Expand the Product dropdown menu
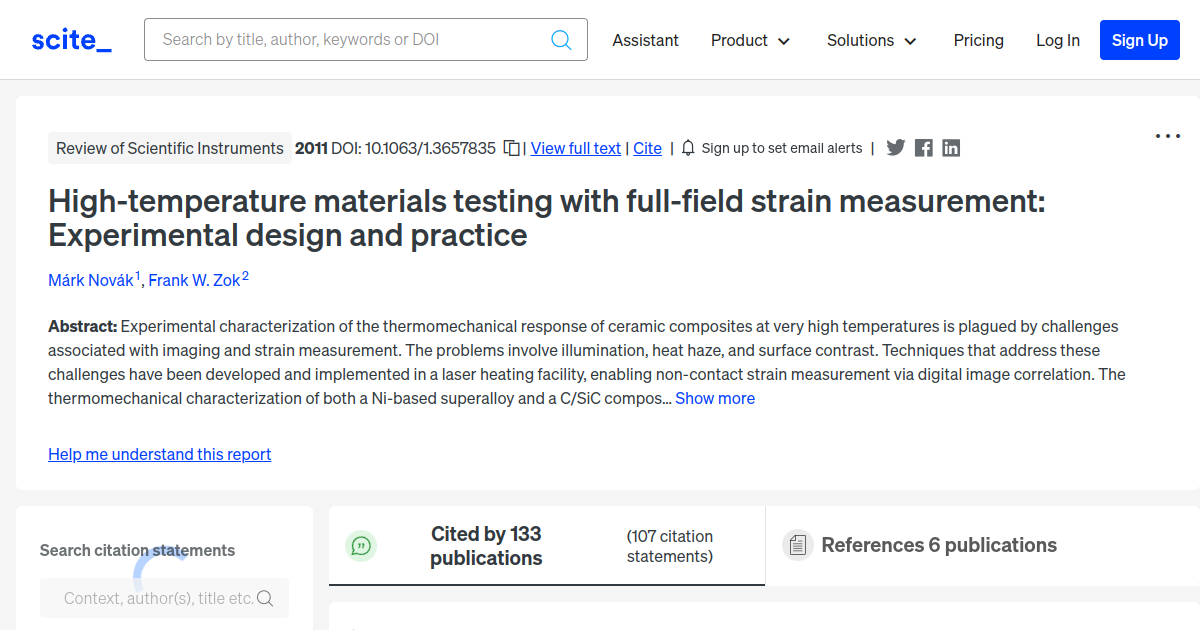Image resolution: width=1200 pixels, height=630 pixels. pyautogui.click(x=751, y=40)
